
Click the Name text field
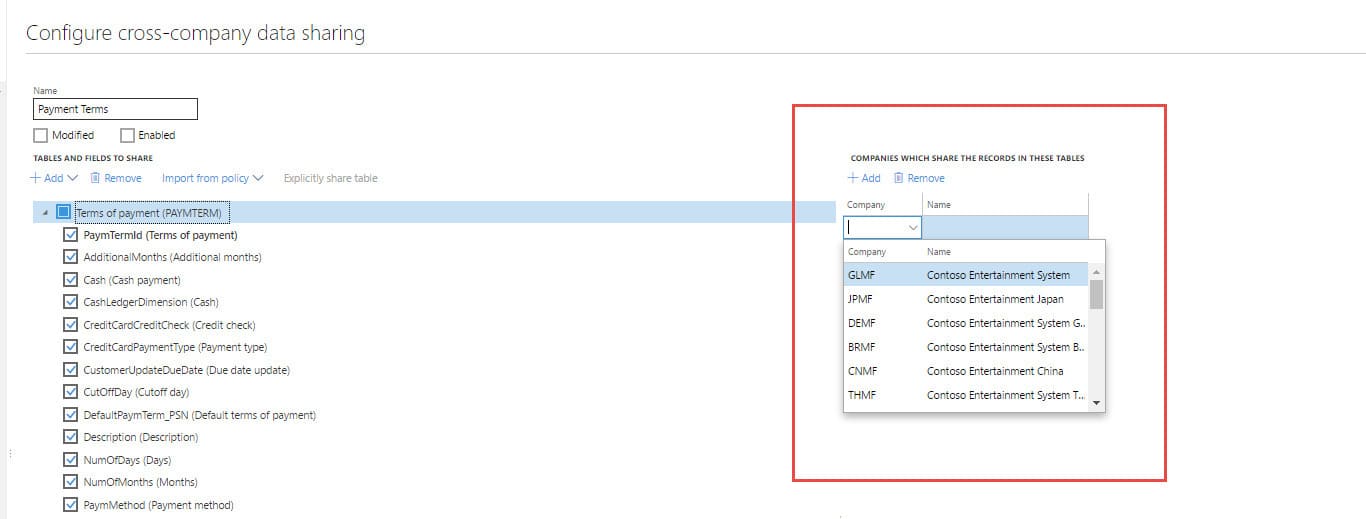[x=115, y=109]
